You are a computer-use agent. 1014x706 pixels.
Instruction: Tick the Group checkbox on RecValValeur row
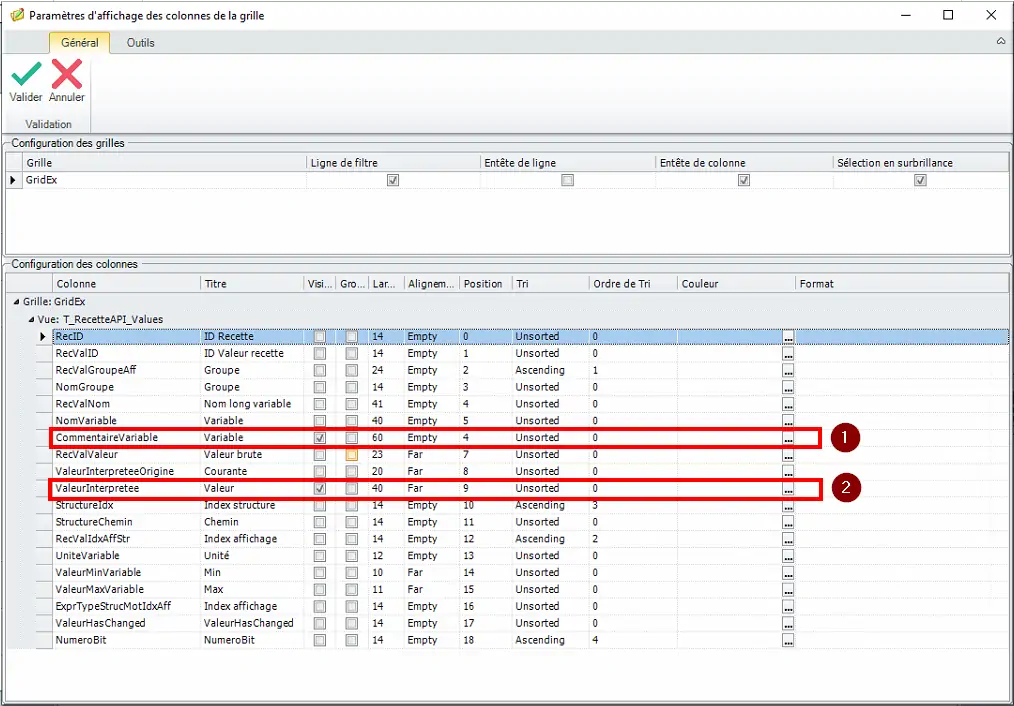click(351, 455)
